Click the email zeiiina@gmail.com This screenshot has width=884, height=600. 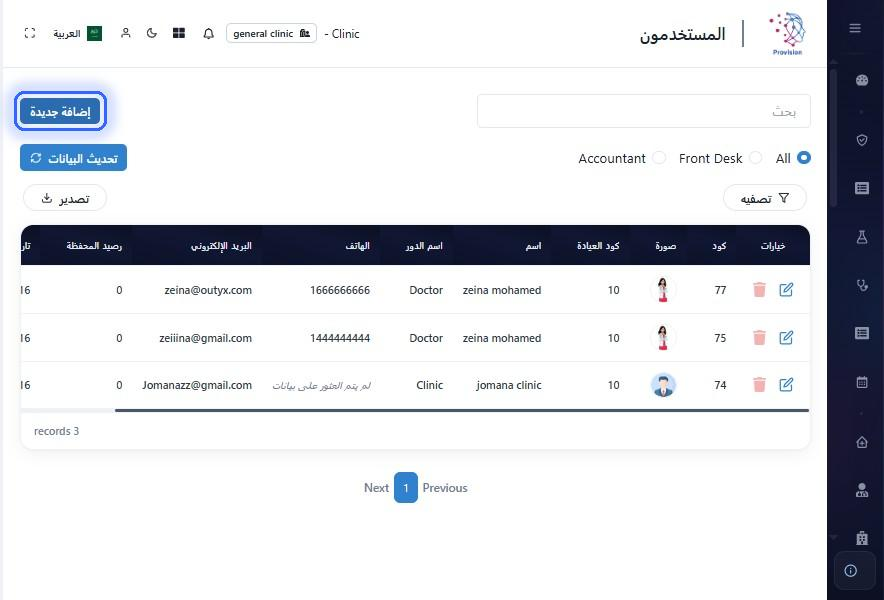[205, 338]
